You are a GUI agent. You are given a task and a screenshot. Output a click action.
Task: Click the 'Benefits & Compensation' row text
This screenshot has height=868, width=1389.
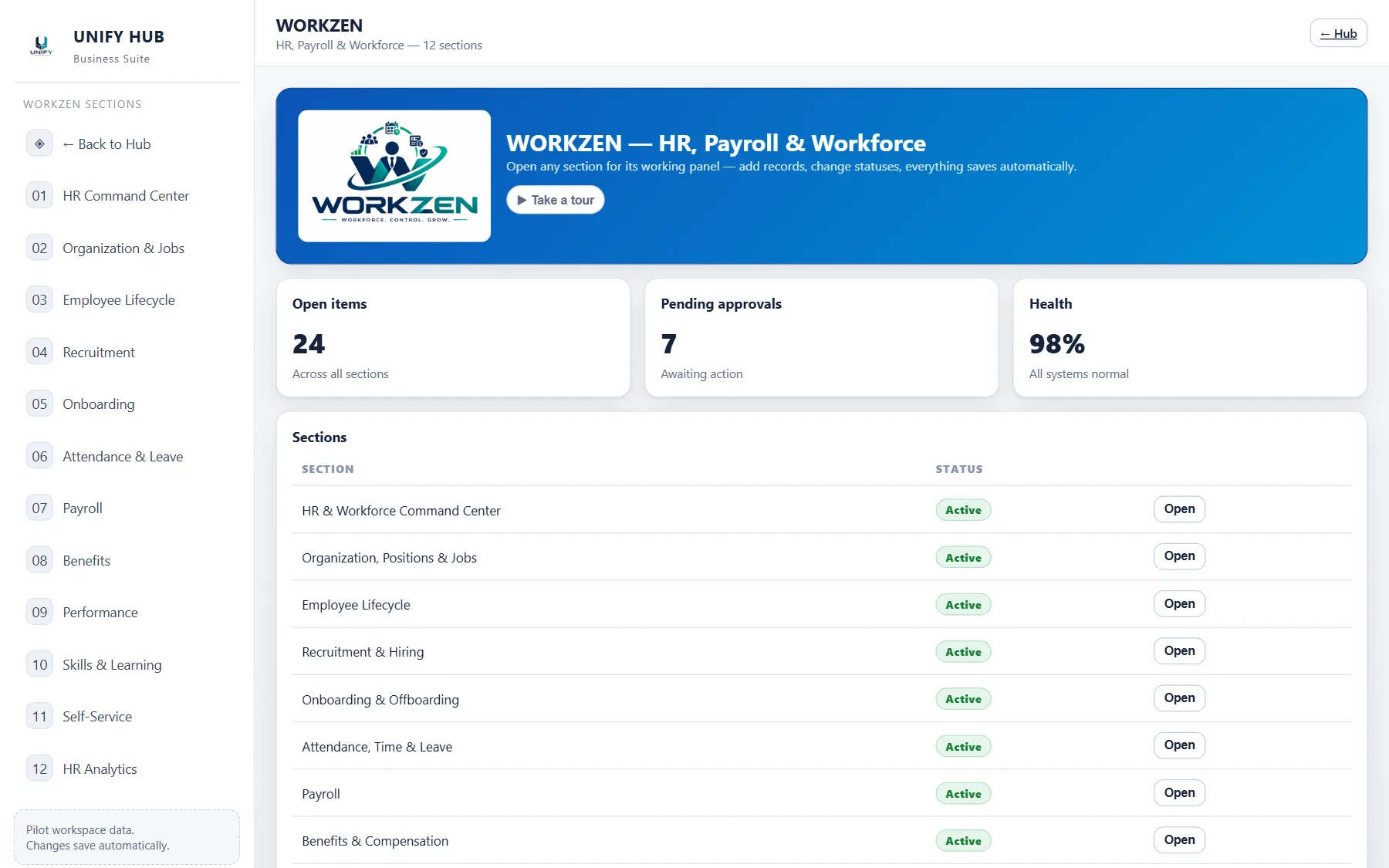coord(375,841)
